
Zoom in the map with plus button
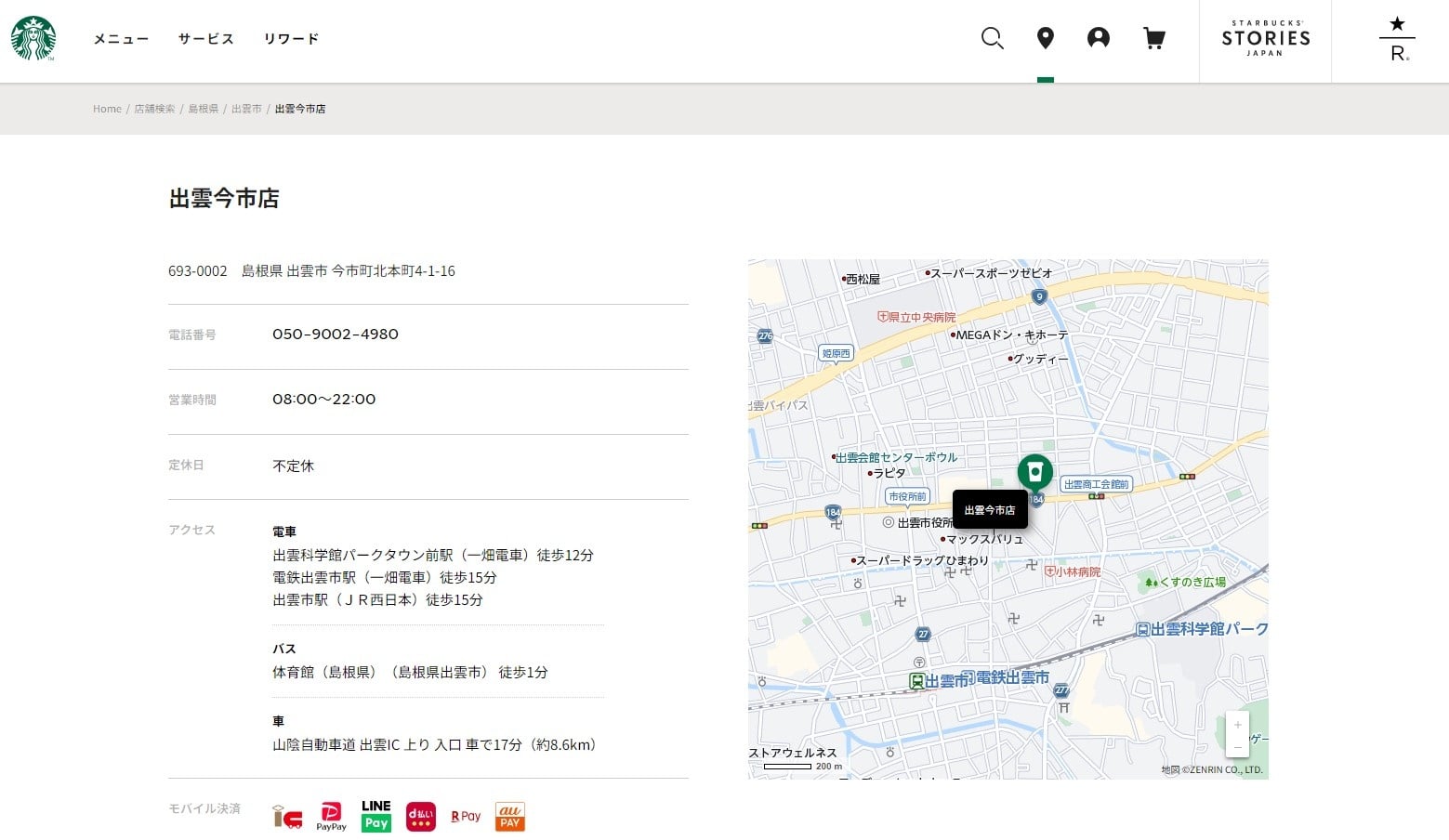coord(1237,725)
